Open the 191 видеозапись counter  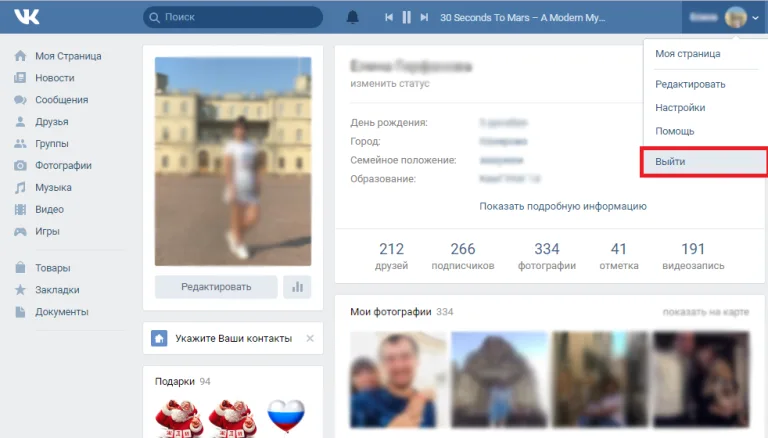tap(693, 256)
